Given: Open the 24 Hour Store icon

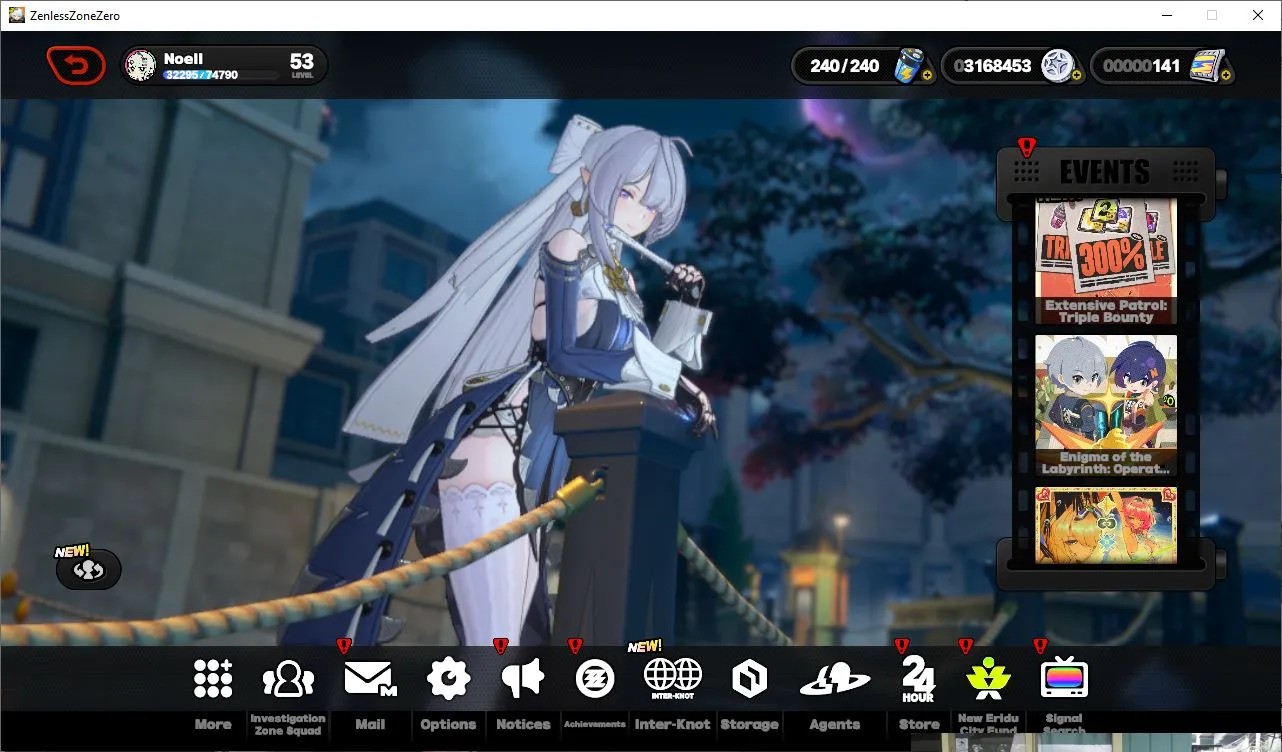Looking at the screenshot, I should tap(918, 679).
